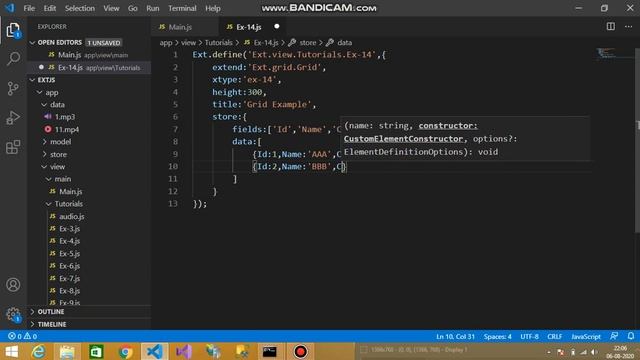The height and width of the screenshot is (360, 640).
Task: Launch Internet Explorer from taskbar
Action: (38, 351)
